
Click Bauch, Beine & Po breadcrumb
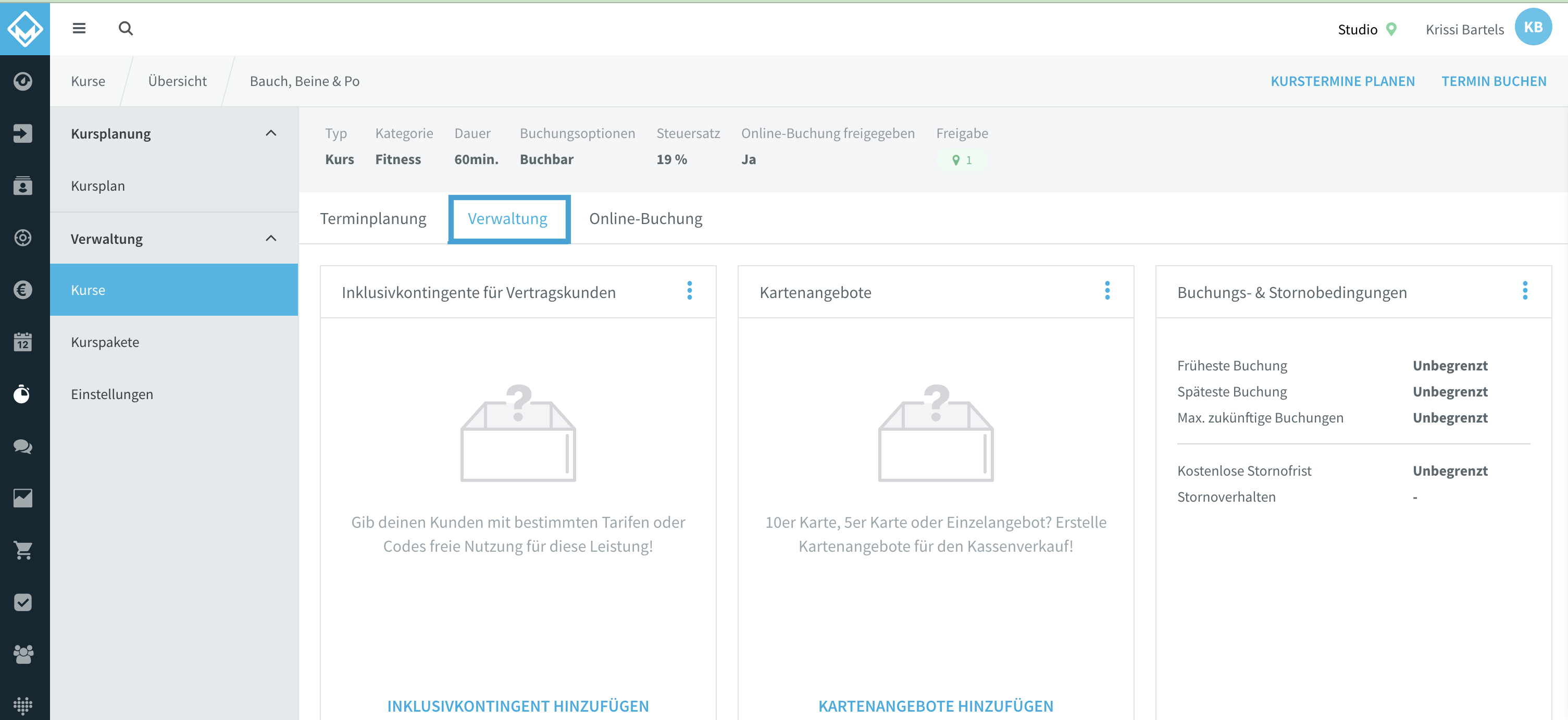coord(304,81)
